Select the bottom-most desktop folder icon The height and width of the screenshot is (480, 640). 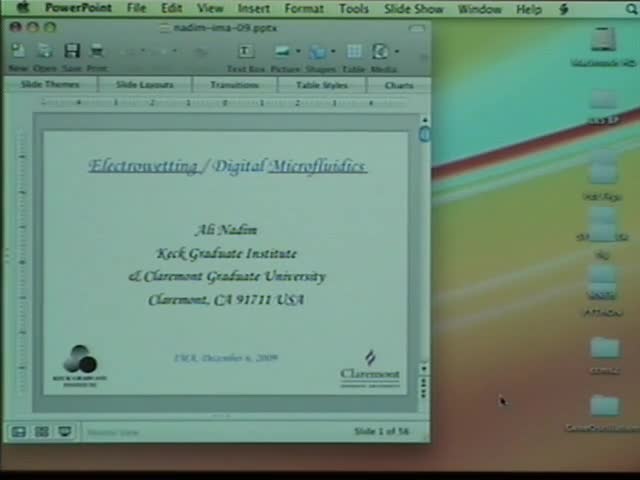(x=604, y=406)
